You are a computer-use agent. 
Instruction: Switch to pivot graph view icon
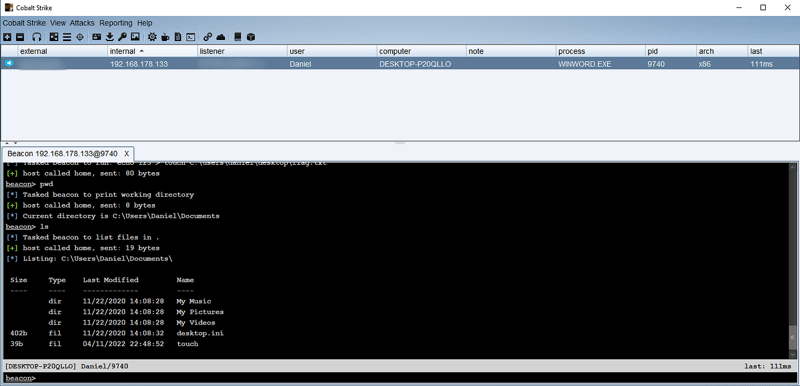click(54, 37)
